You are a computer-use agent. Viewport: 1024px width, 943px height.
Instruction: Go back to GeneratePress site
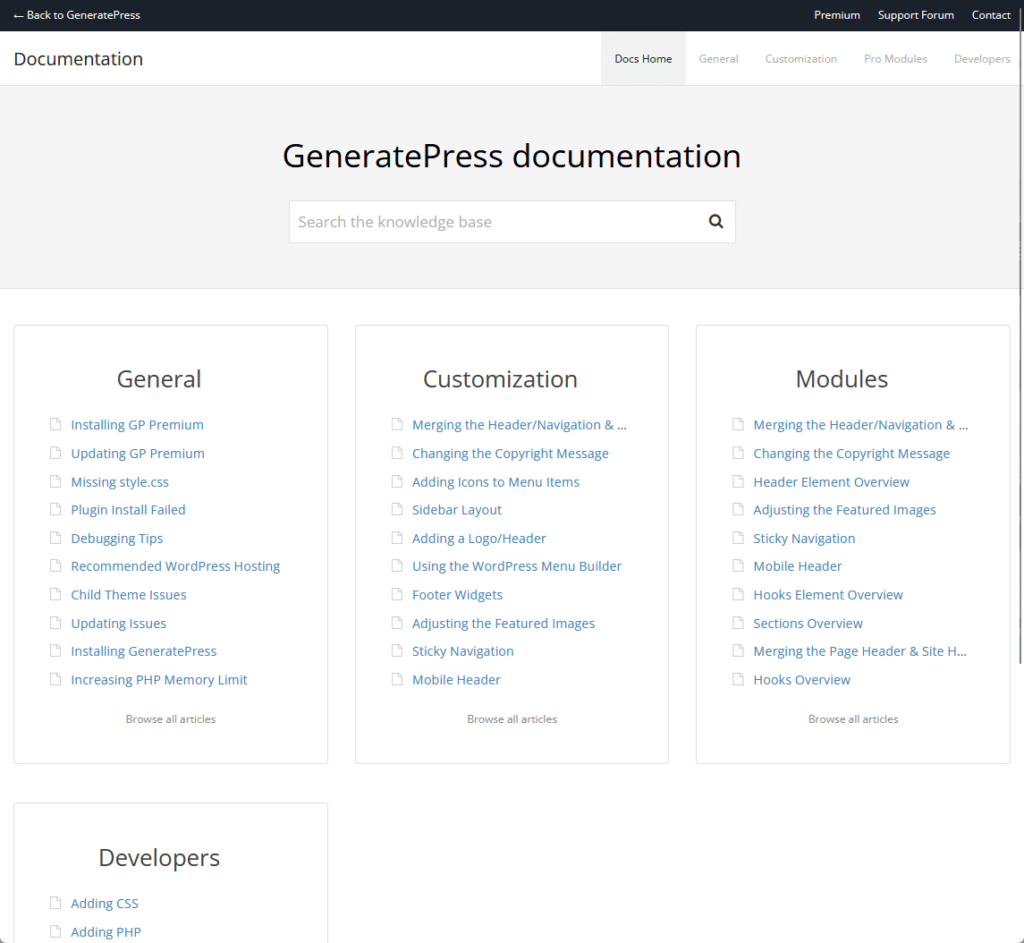point(76,15)
